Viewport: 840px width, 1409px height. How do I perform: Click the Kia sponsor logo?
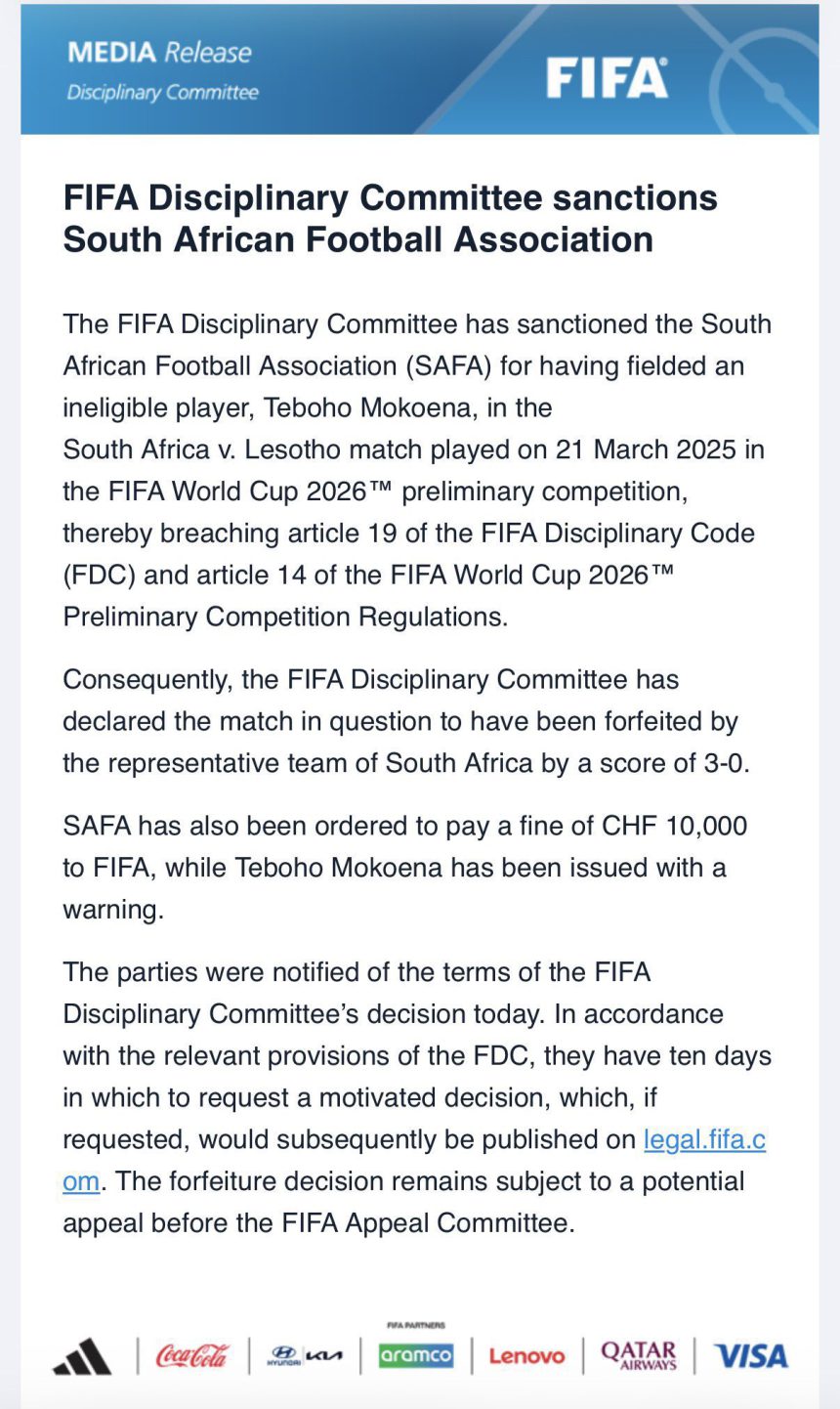click(x=324, y=1356)
